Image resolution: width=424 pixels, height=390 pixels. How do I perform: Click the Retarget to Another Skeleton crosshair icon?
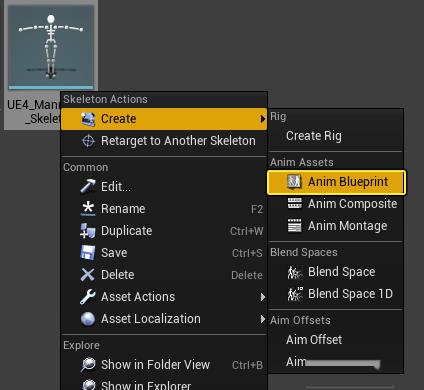pyautogui.click(x=88, y=141)
